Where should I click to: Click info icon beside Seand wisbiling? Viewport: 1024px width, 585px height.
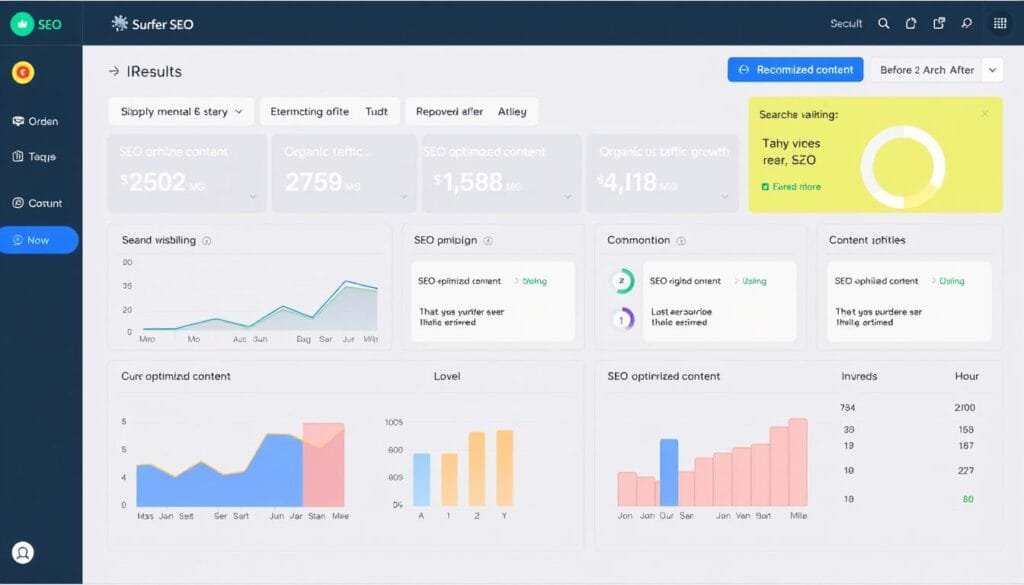click(x=207, y=241)
